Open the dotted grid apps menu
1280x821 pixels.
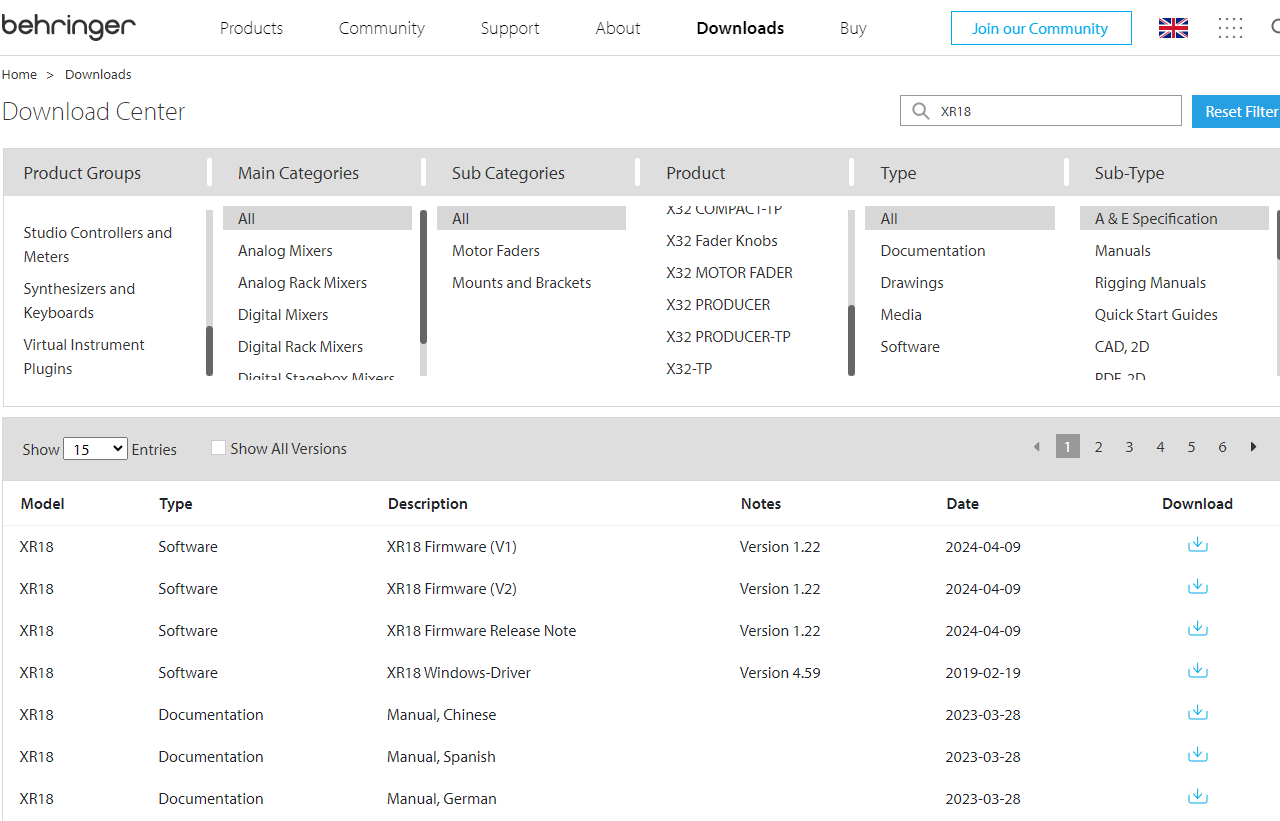[x=1230, y=28]
